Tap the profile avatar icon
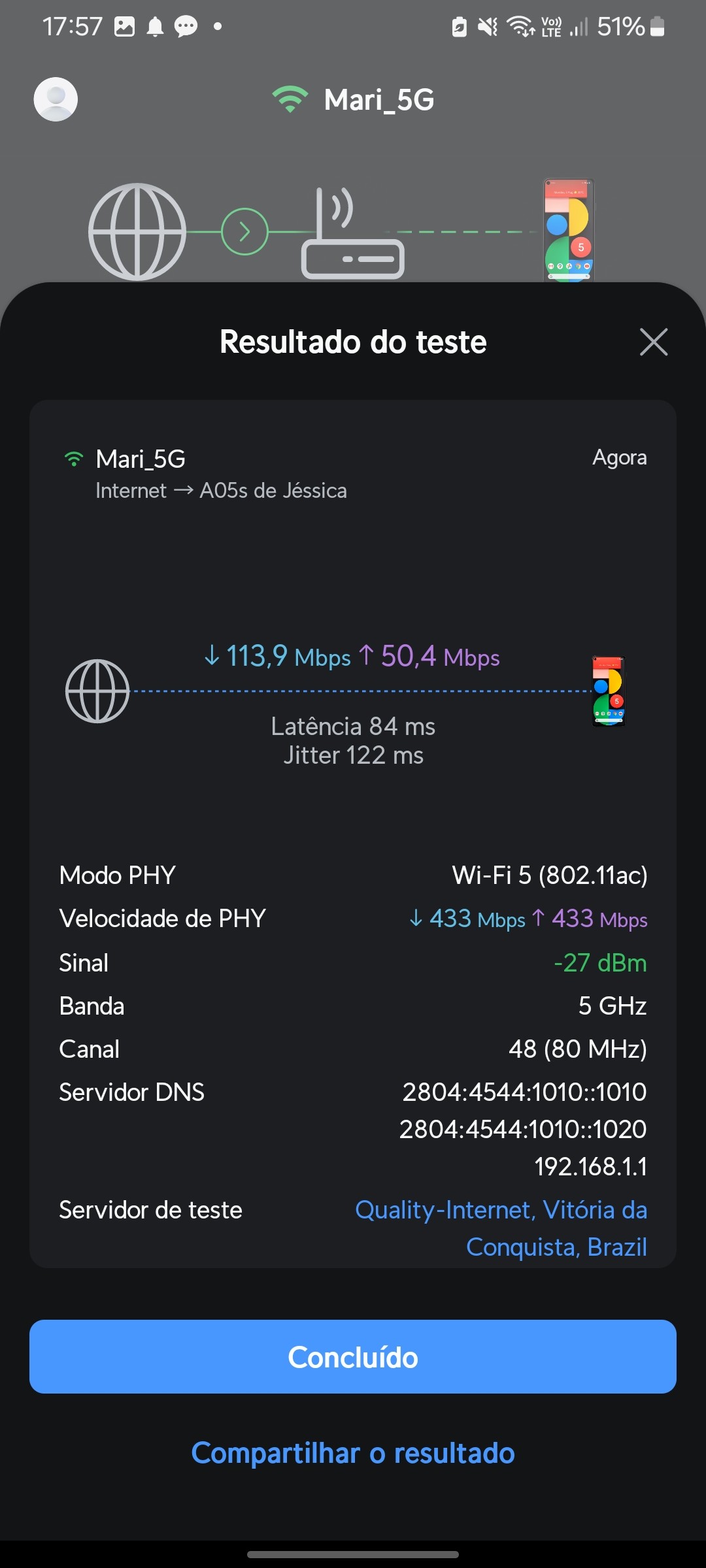The height and width of the screenshot is (1568, 706). pyautogui.click(x=56, y=99)
